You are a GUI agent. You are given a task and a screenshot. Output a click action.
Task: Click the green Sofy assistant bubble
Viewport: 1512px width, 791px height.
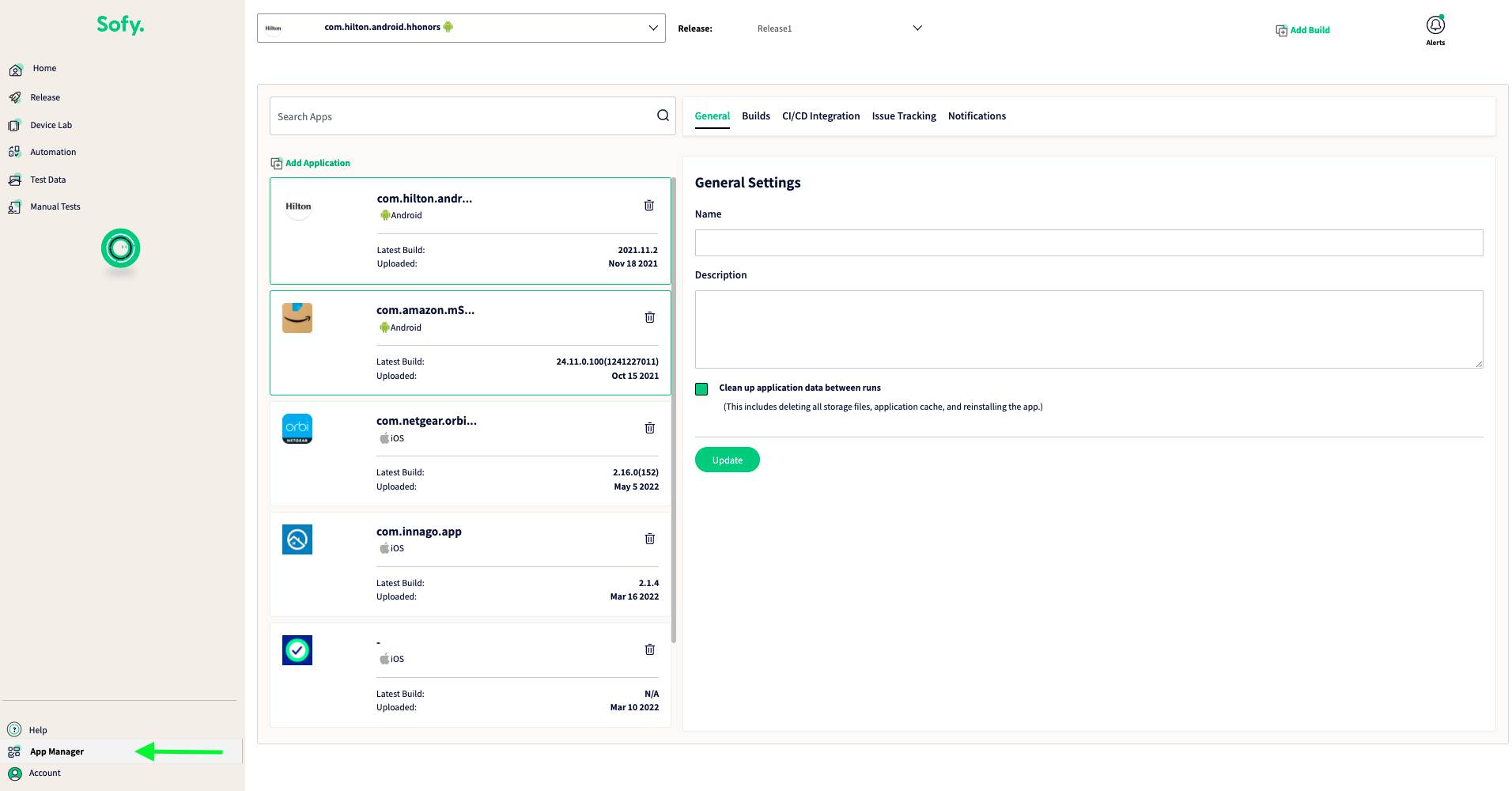pyautogui.click(x=121, y=248)
